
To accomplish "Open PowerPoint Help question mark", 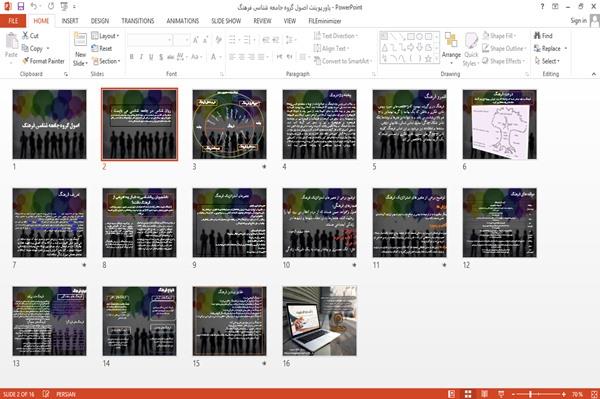I will coord(542,7).
